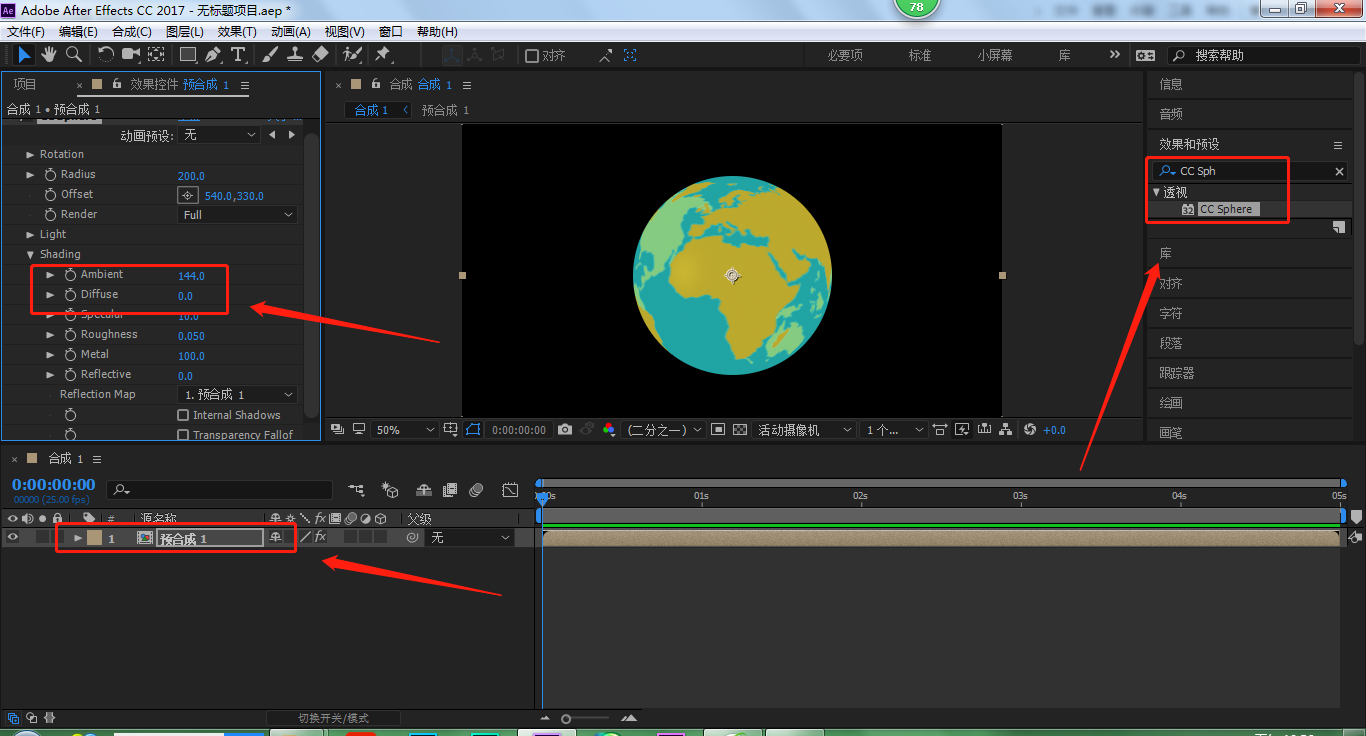
Task: Open the 50% magnification dropdown
Action: point(405,429)
